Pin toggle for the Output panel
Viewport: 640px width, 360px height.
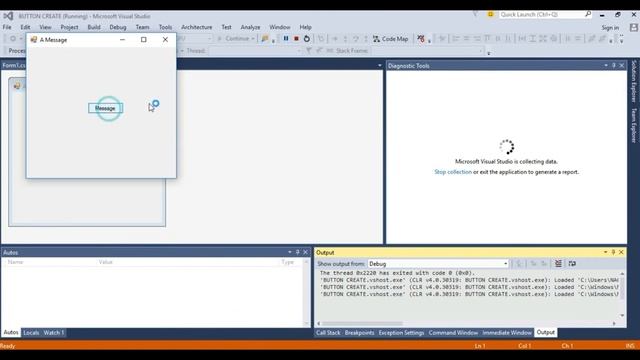click(613, 252)
